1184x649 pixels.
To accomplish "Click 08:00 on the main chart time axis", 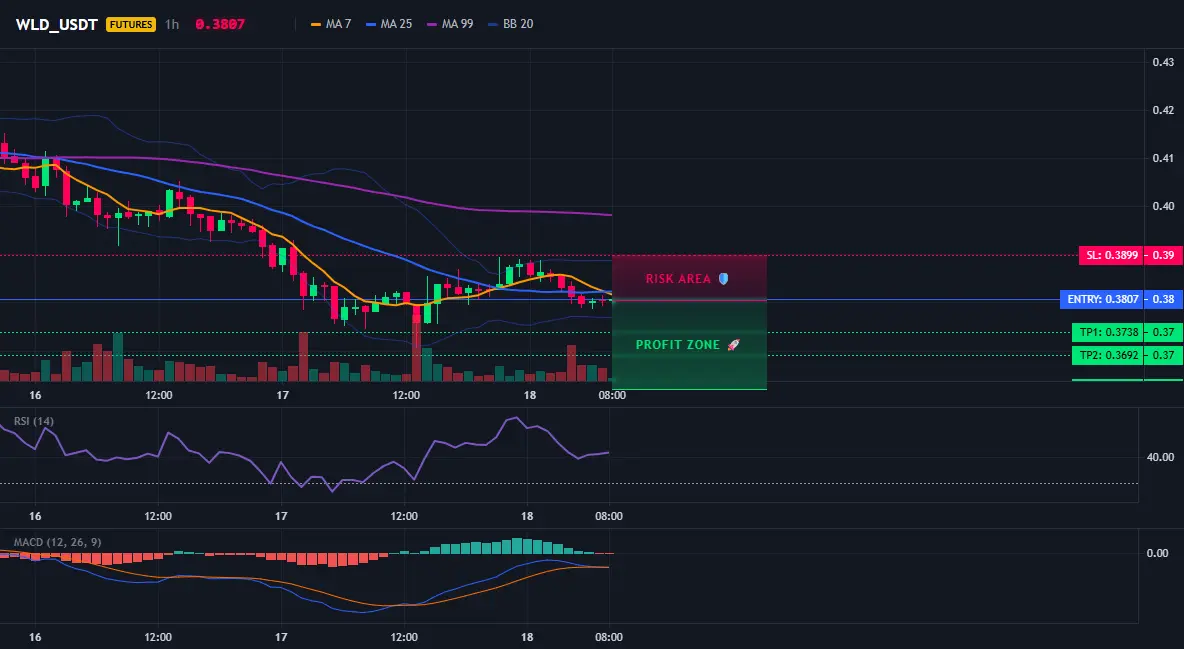I will tap(612, 395).
